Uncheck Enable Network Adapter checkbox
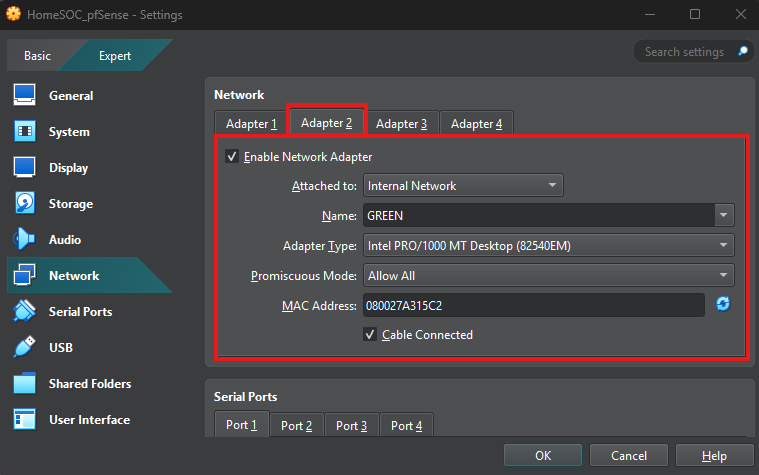 (x=233, y=157)
